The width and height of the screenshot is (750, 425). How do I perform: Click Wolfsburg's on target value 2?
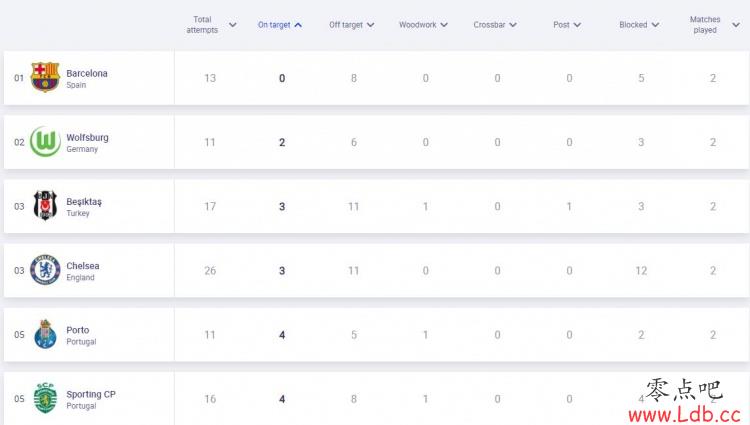[282, 142]
